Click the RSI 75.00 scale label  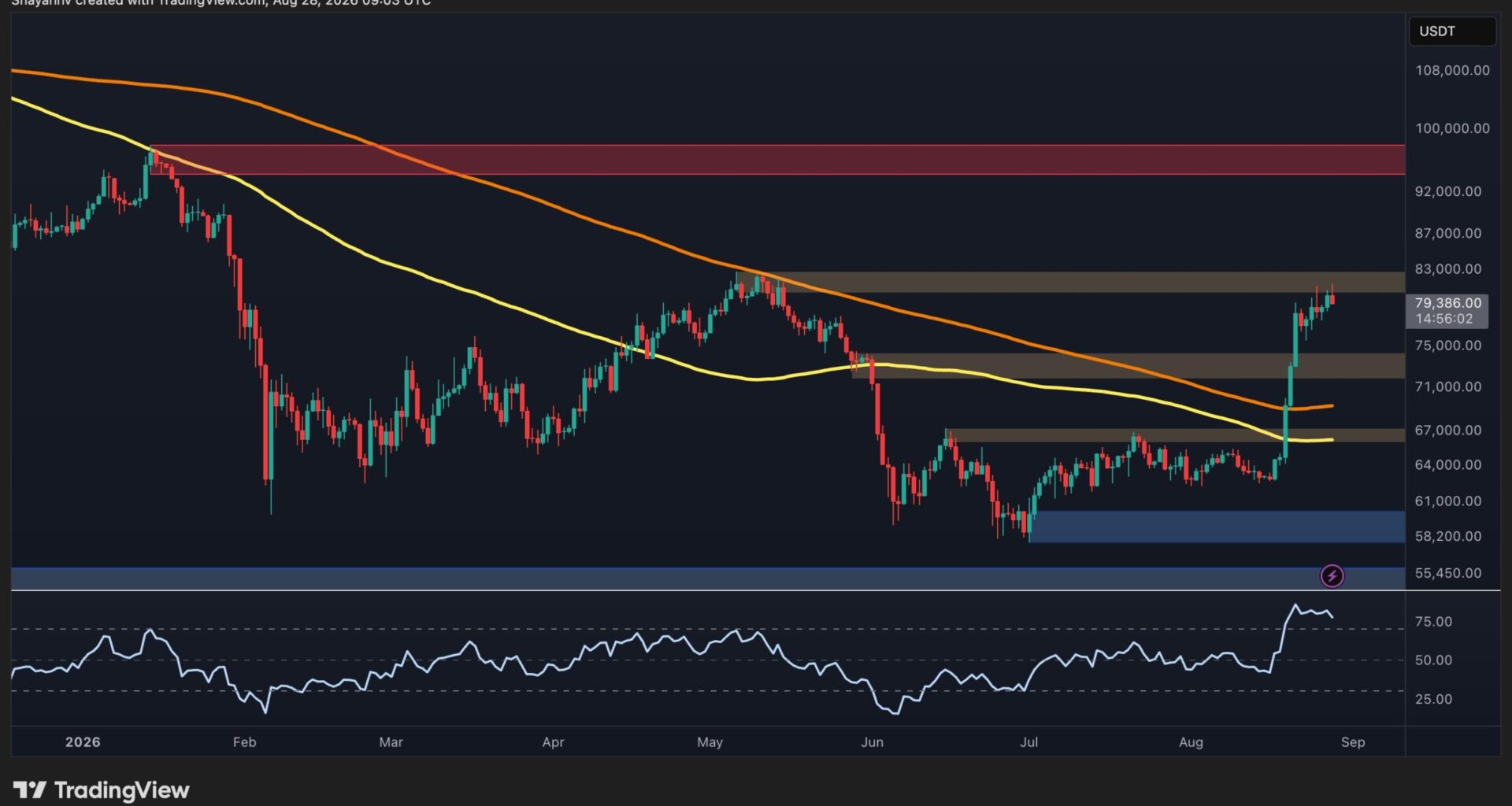(x=1433, y=621)
